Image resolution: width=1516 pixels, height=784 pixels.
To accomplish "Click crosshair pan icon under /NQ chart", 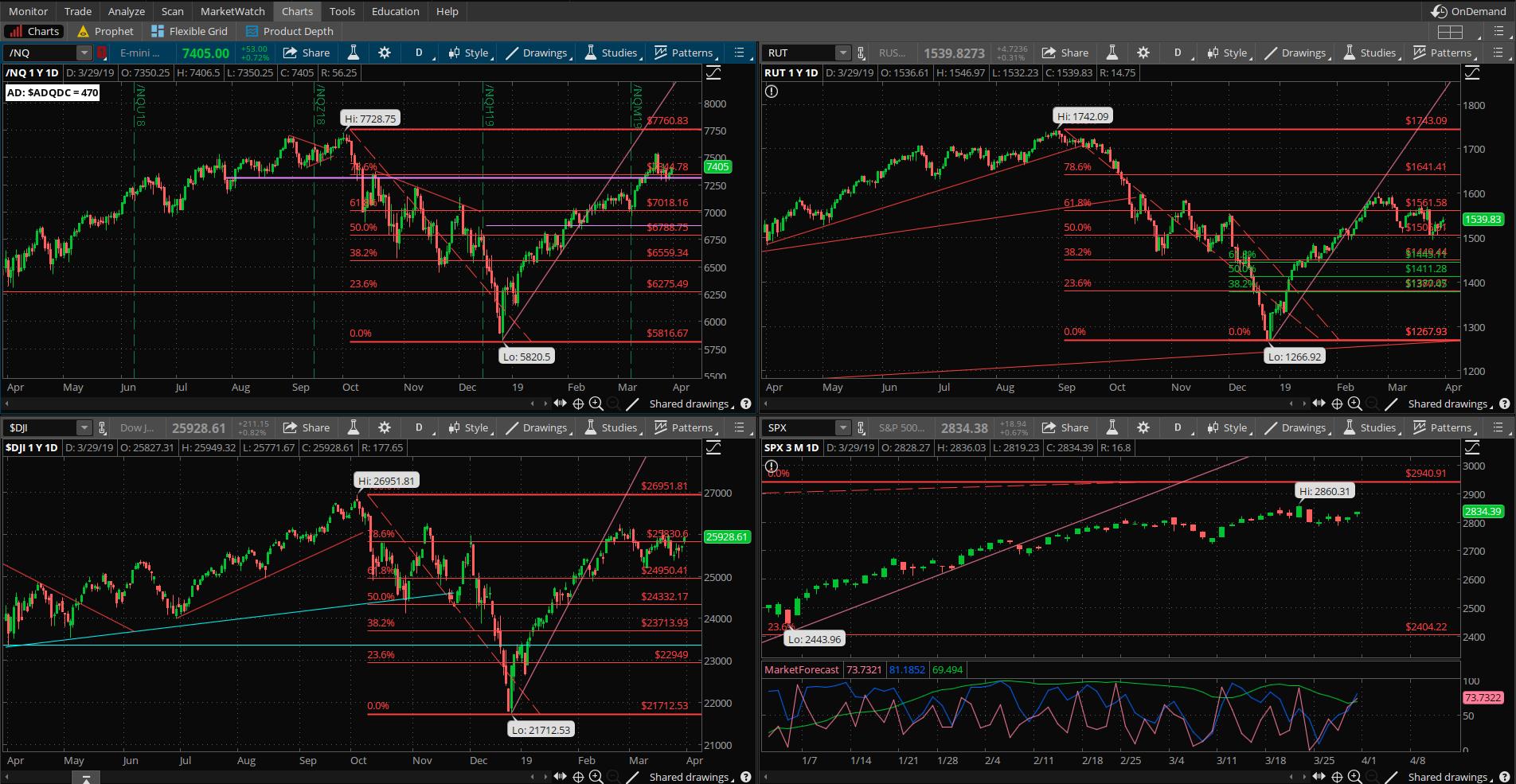I will click(578, 404).
